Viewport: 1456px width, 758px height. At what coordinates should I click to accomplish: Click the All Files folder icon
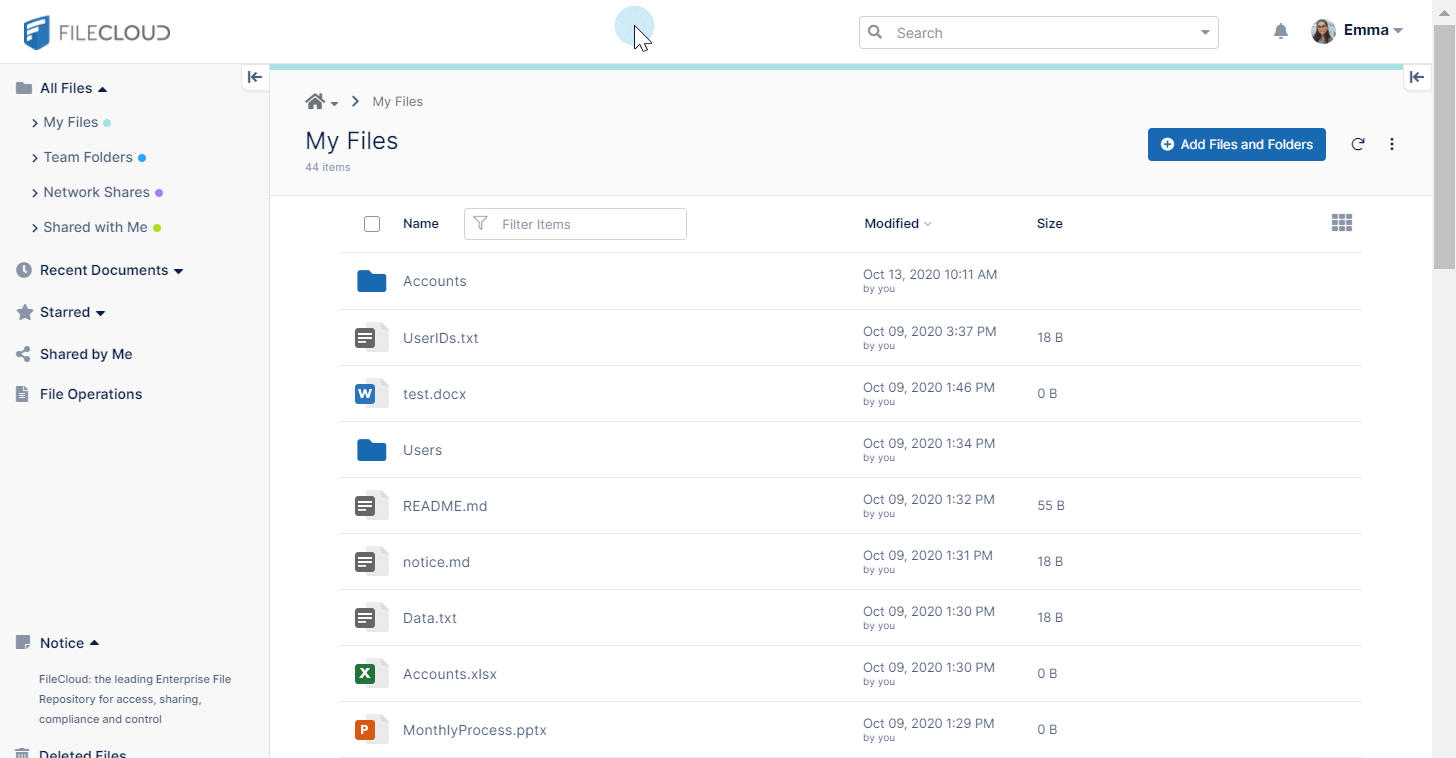coord(24,88)
